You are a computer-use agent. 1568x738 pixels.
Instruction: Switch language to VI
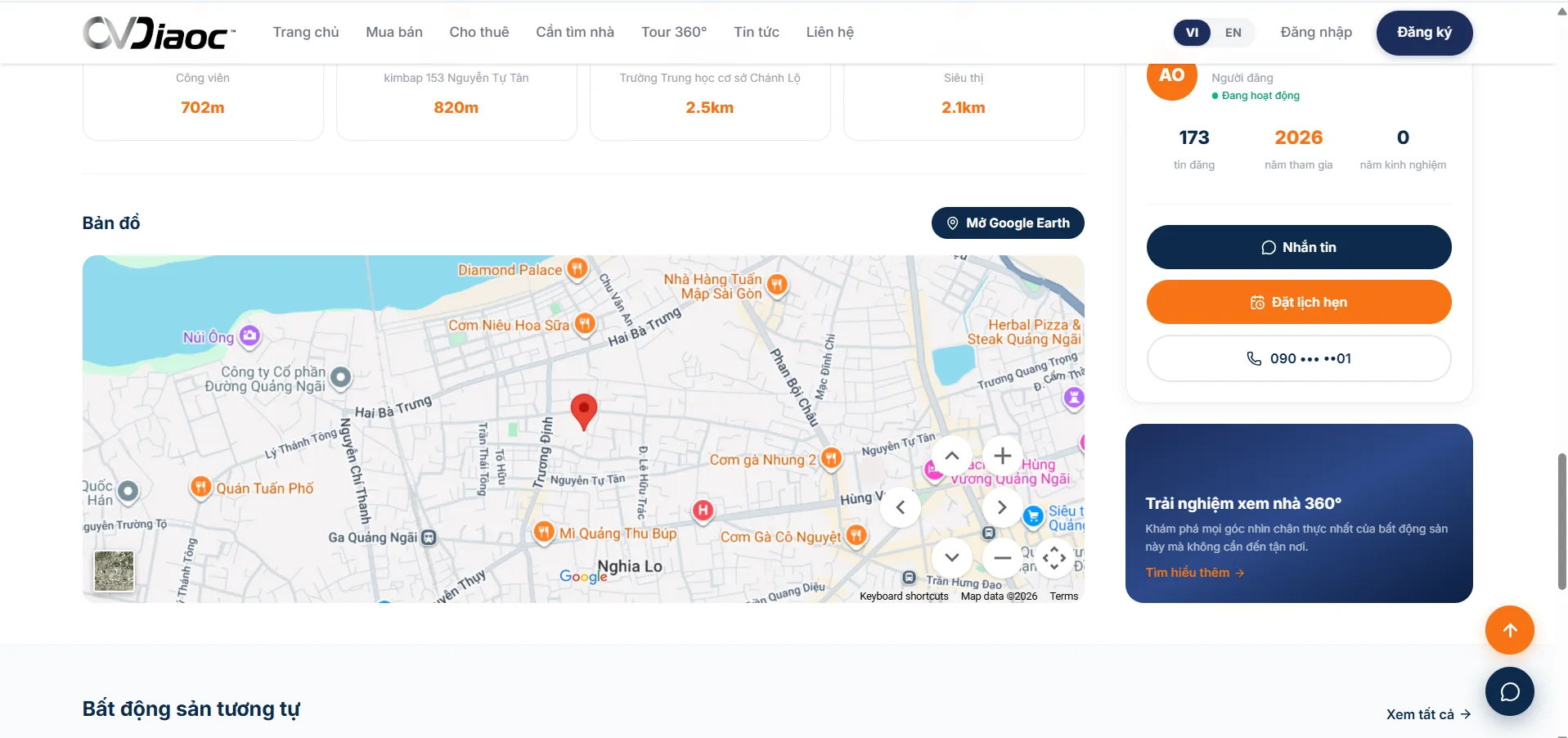[x=1193, y=33]
